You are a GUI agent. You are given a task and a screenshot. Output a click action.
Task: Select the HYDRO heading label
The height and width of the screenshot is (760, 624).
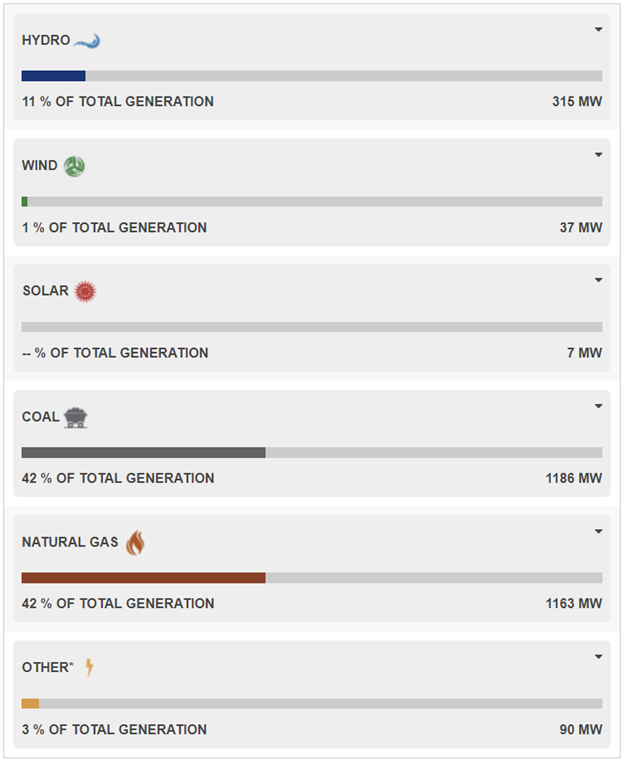point(46,40)
